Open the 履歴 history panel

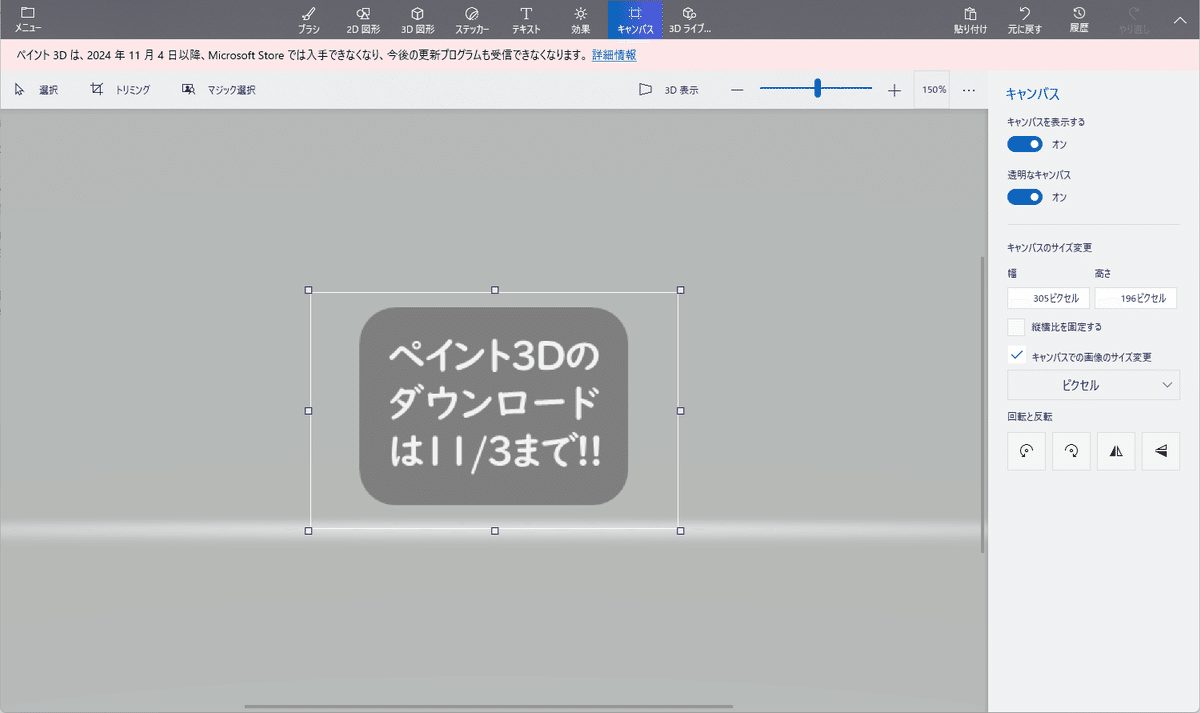point(1079,20)
